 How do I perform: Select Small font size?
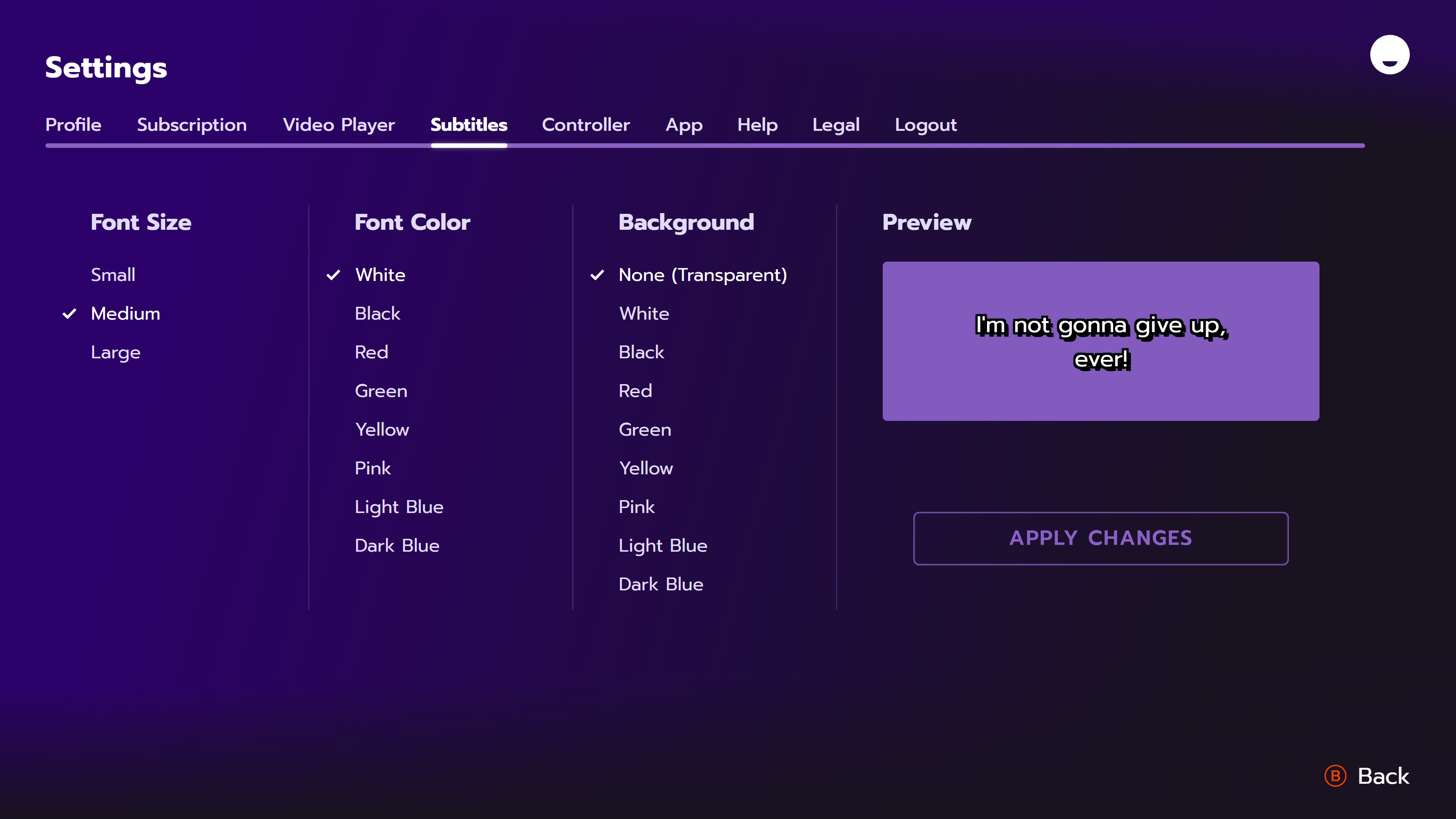[x=113, y=275]
